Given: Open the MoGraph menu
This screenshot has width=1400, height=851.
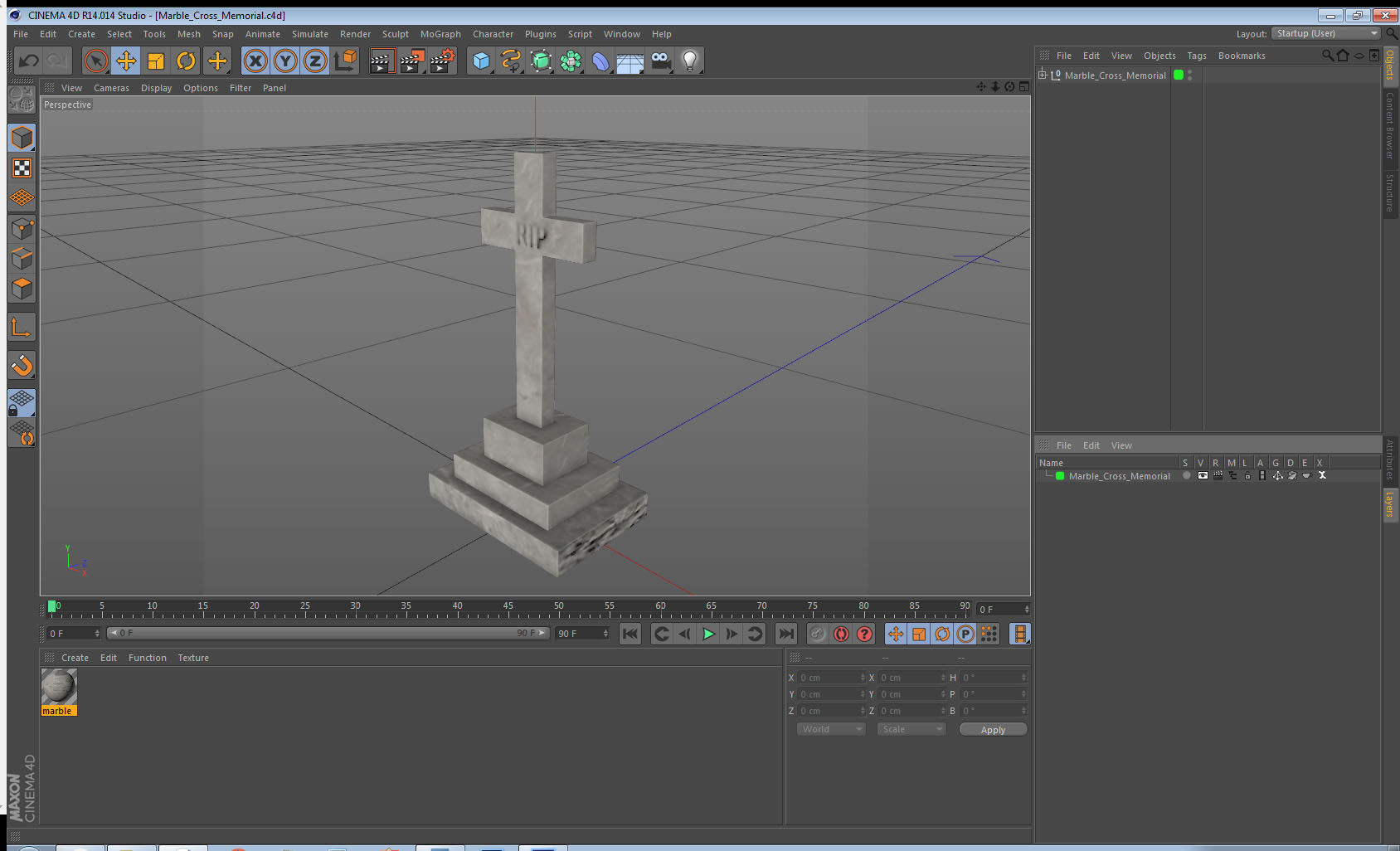Looking at the screenshot, I should coord(440,34).
